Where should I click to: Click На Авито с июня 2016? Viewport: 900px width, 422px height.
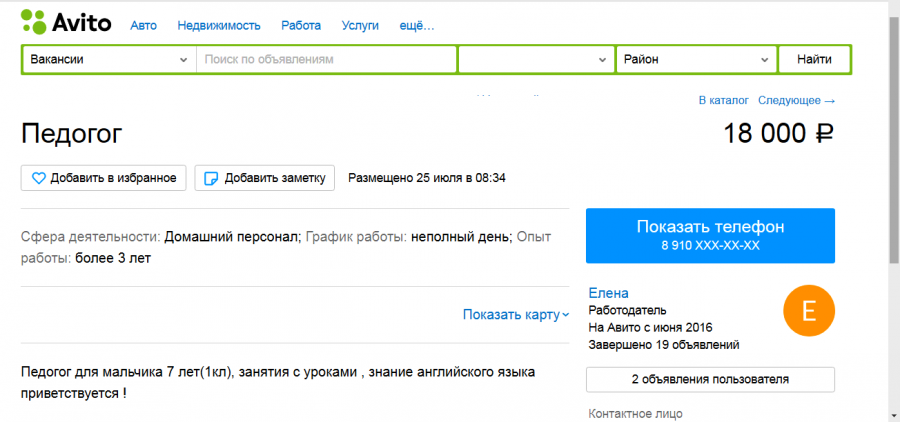point(650,328)
